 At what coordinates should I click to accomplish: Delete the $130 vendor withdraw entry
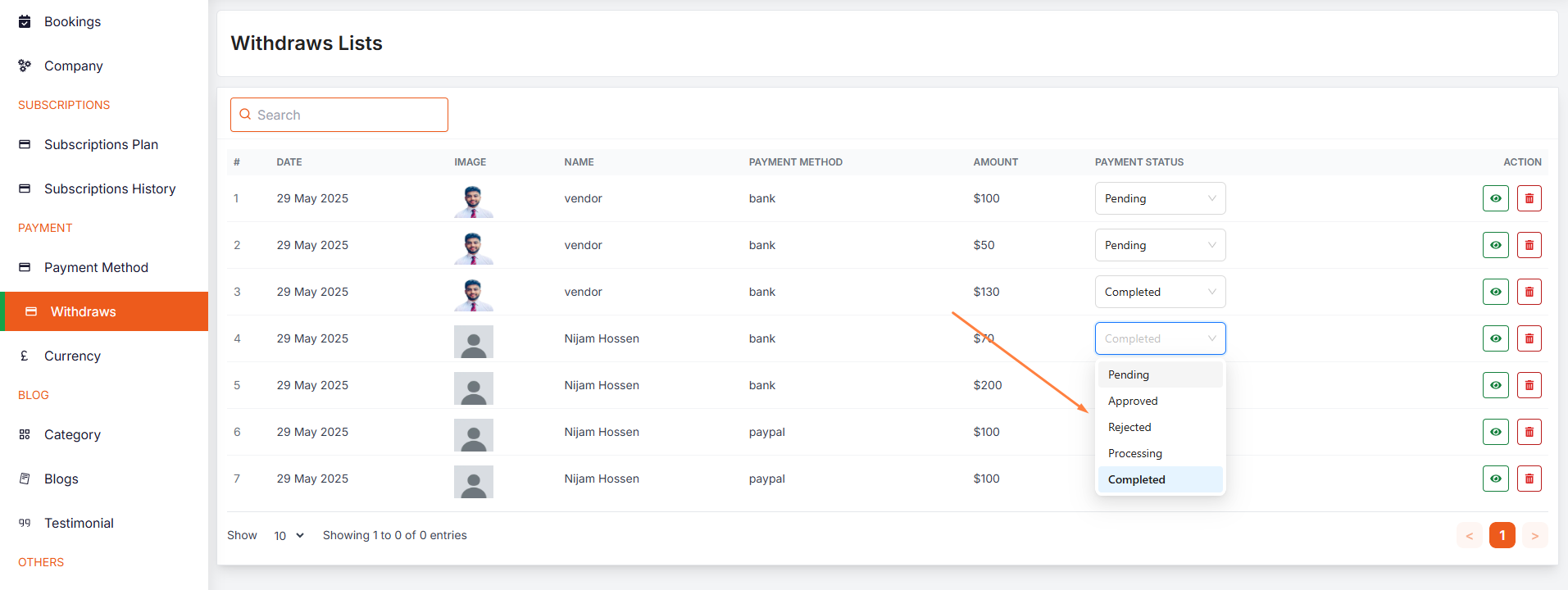(x=1529, y=292)
